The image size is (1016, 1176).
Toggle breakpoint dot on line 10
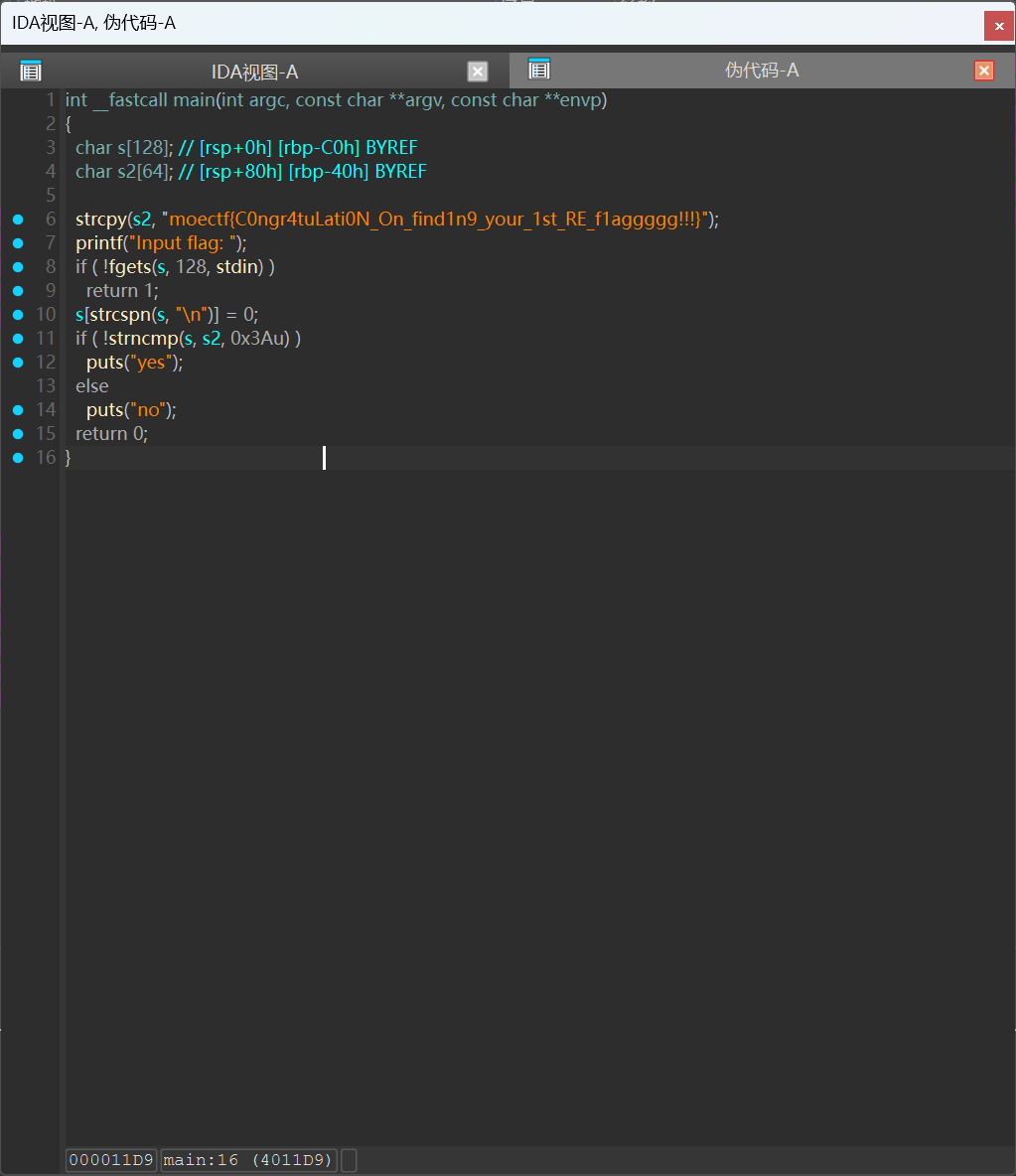18,314
